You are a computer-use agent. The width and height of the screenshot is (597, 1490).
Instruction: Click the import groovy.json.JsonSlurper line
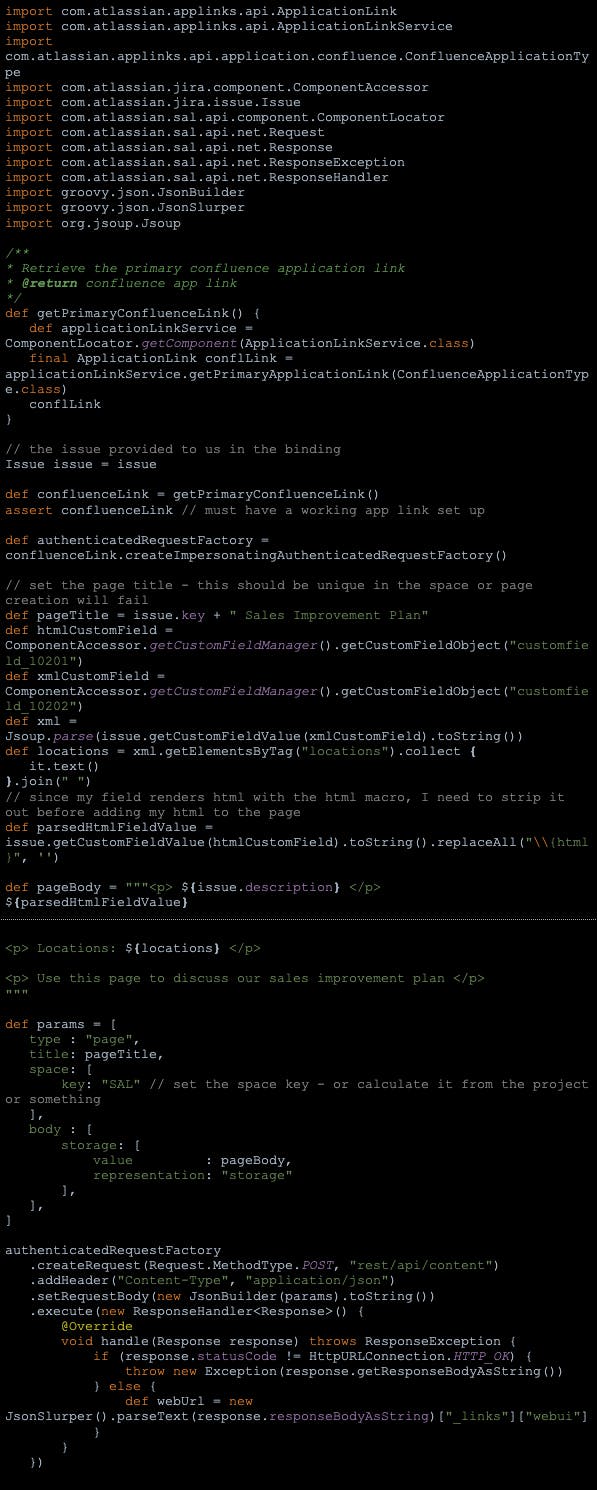coord(125,207)
